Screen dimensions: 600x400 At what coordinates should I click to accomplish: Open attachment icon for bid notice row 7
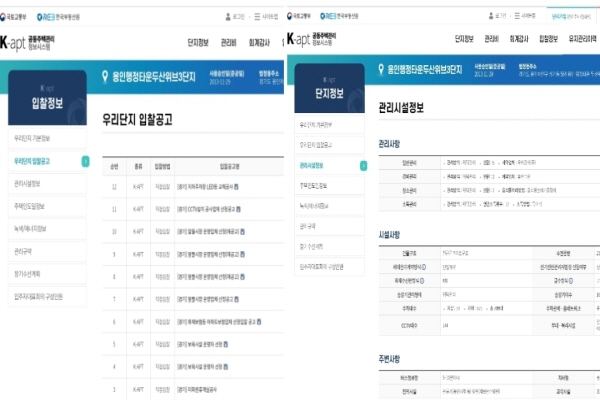(236, 299)
